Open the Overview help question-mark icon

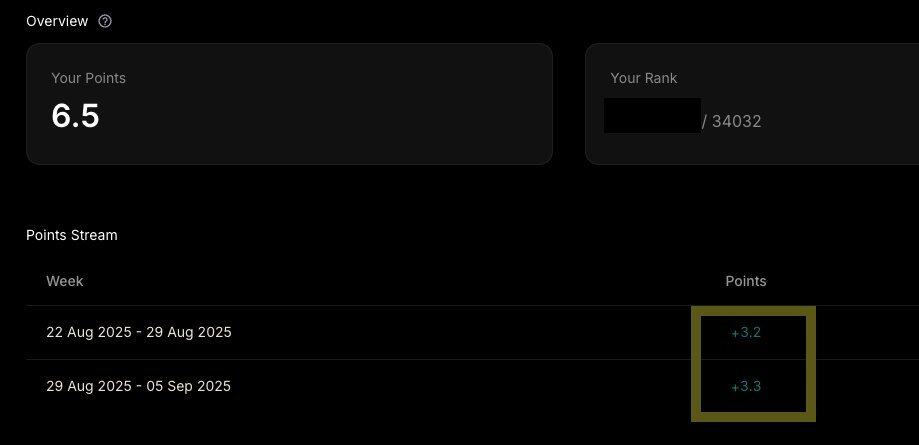pos(105,22)
